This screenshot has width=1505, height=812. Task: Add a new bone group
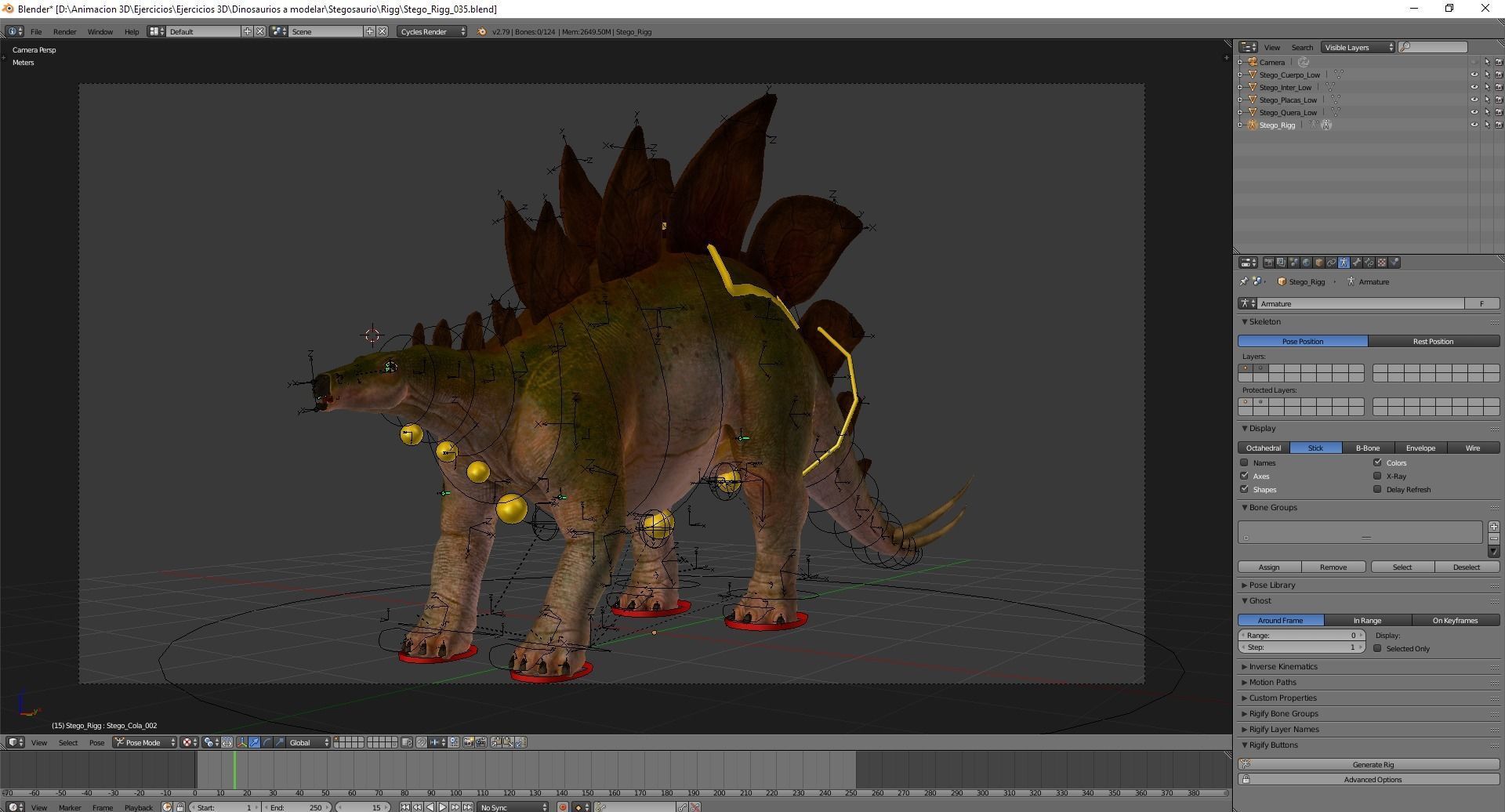coord(1493,527)
